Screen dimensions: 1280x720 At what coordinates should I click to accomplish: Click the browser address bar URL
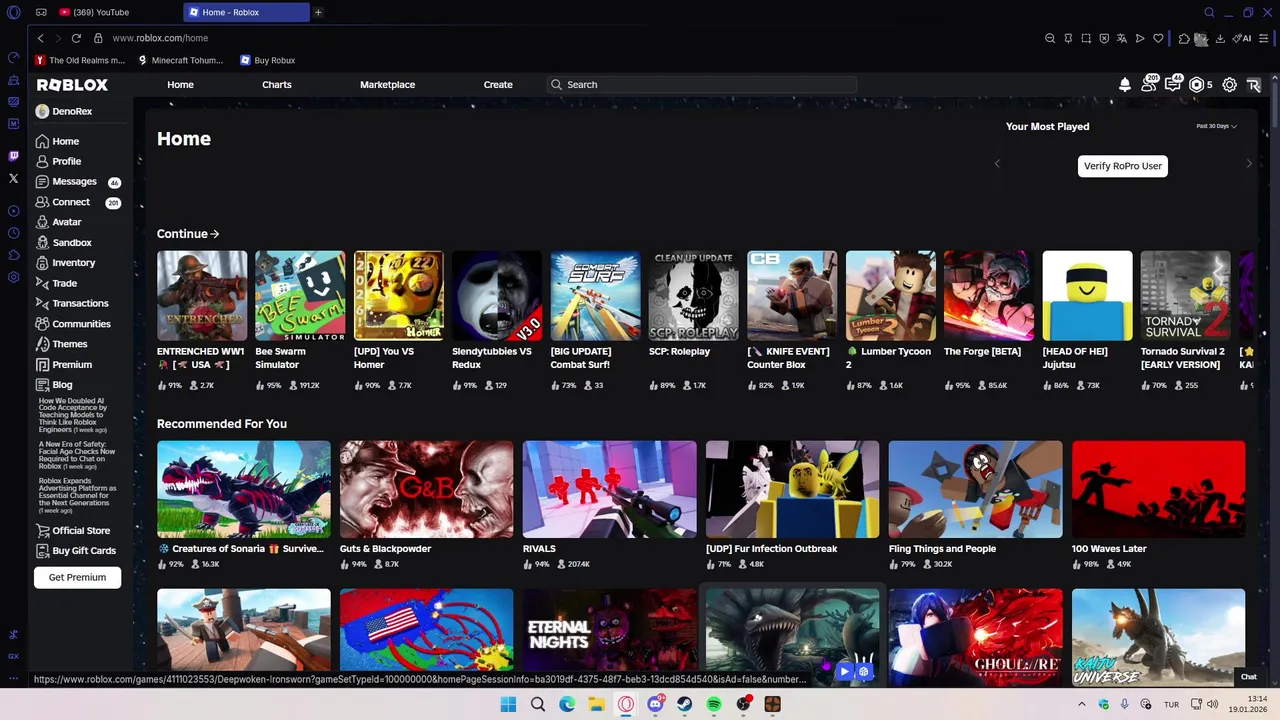pyautogui.click(x=160, y=38)
